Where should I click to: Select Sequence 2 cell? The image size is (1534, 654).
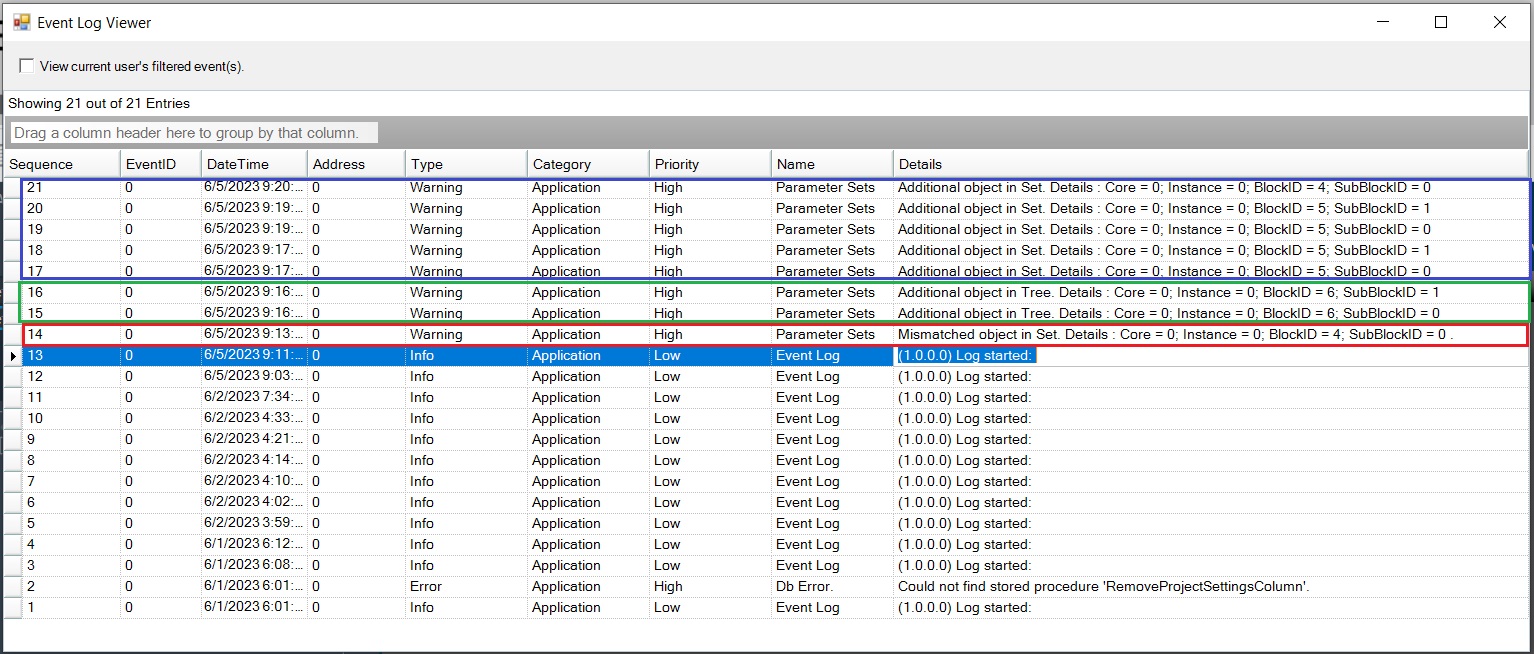tap(71, 586)
